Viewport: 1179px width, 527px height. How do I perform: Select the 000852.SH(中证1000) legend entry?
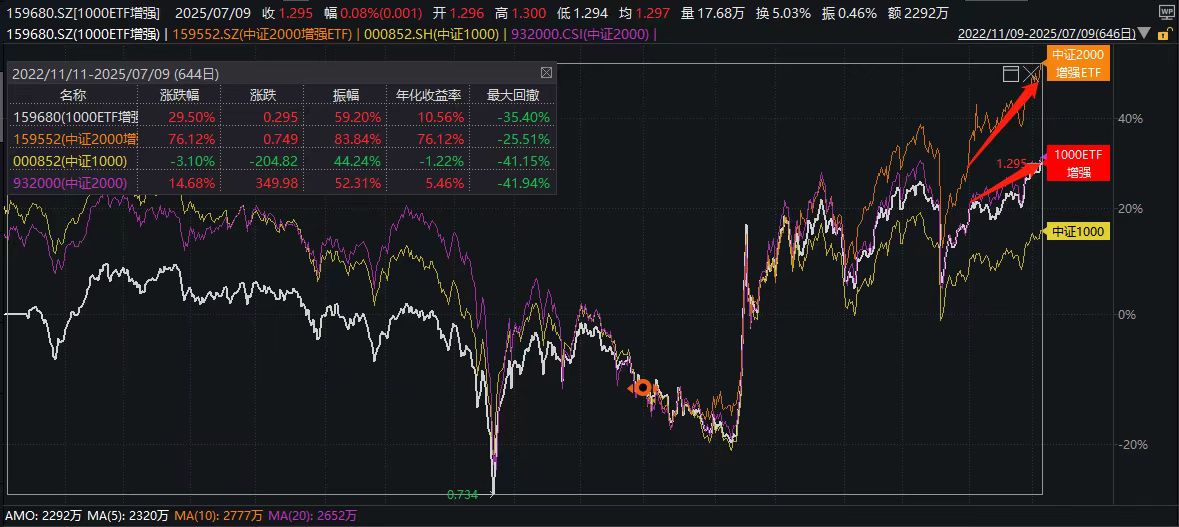[x=432, y=34]
